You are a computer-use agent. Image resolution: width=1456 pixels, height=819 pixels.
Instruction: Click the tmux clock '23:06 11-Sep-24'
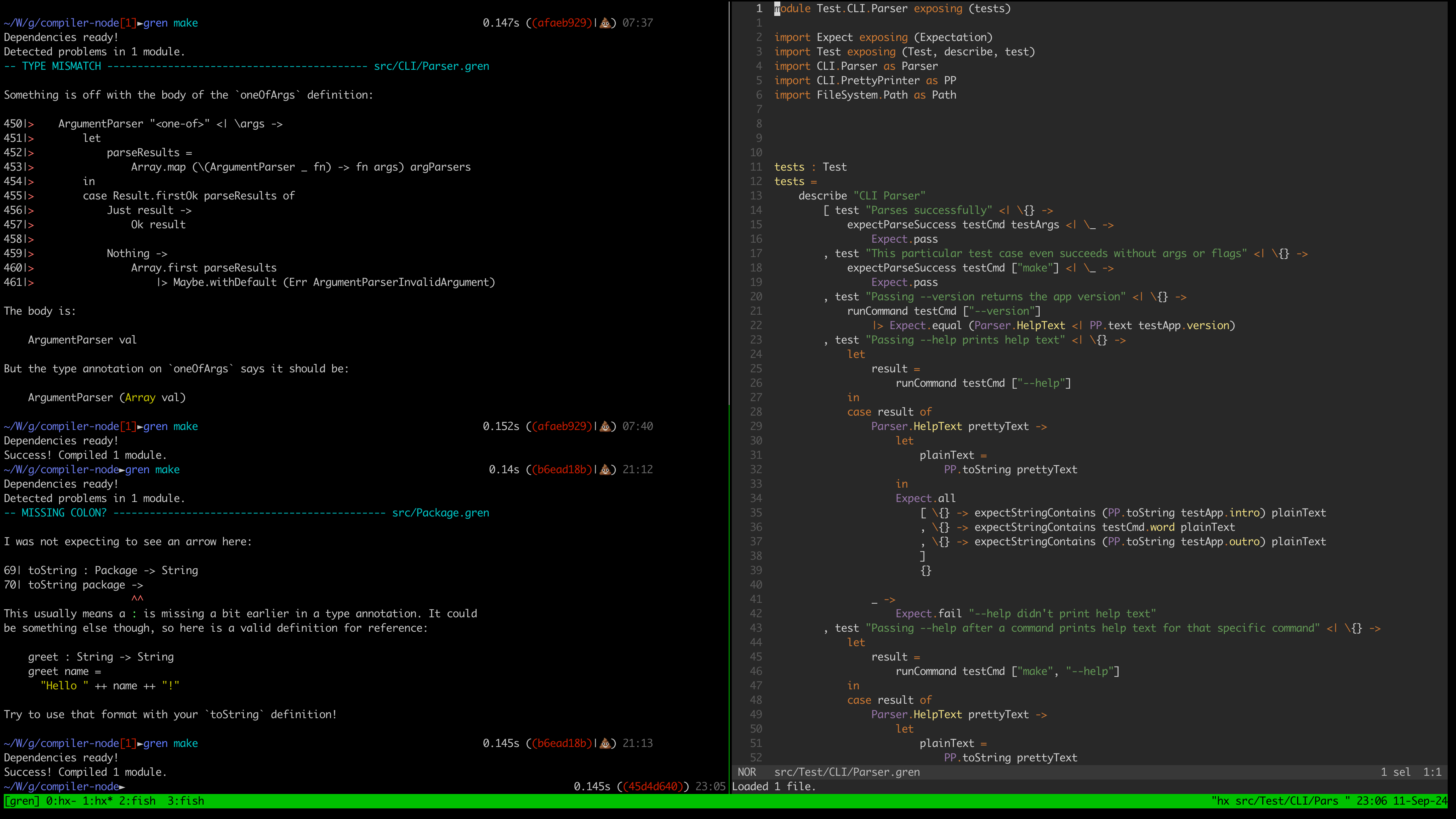pyautogui.click(x=1402, y=801)
